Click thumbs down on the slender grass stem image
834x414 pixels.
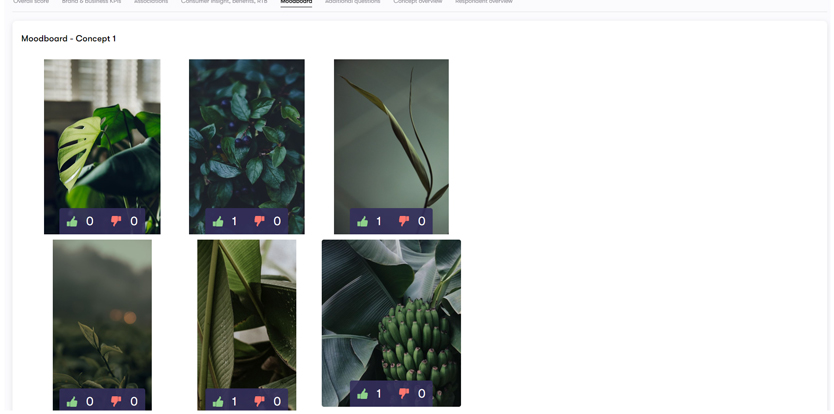coord(404,221)
